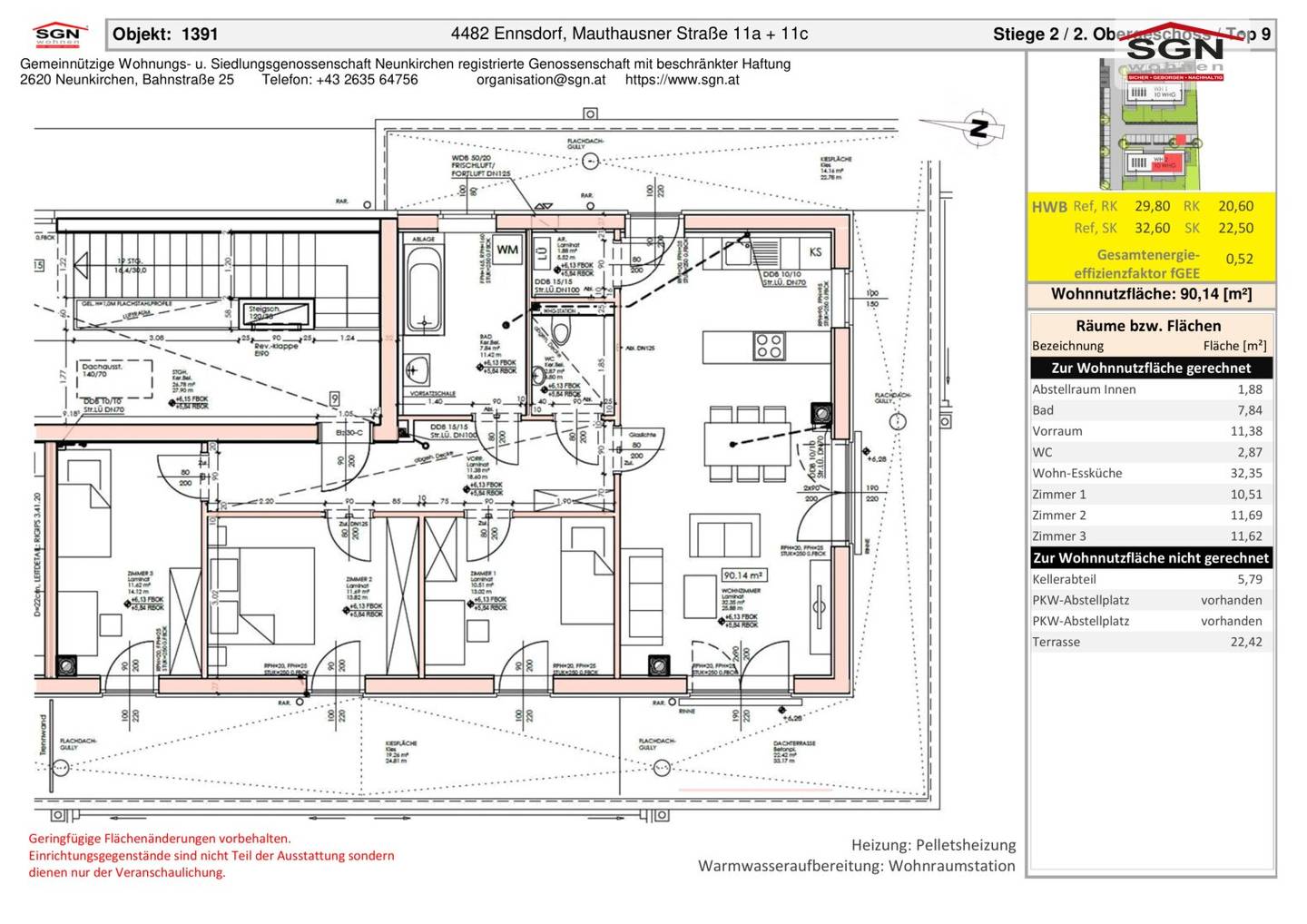Select the Wohn-Essküche row in the table
The height and width of the screenshot is (924, 1307).
tap(1150, 473)
